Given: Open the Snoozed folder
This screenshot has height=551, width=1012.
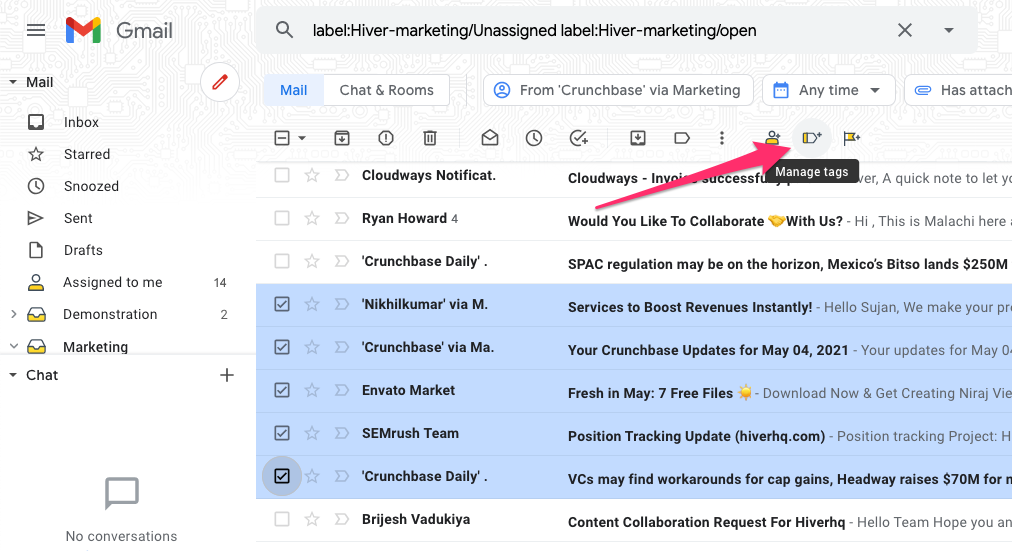Looking at the screenshot, I should click(91, 186).
